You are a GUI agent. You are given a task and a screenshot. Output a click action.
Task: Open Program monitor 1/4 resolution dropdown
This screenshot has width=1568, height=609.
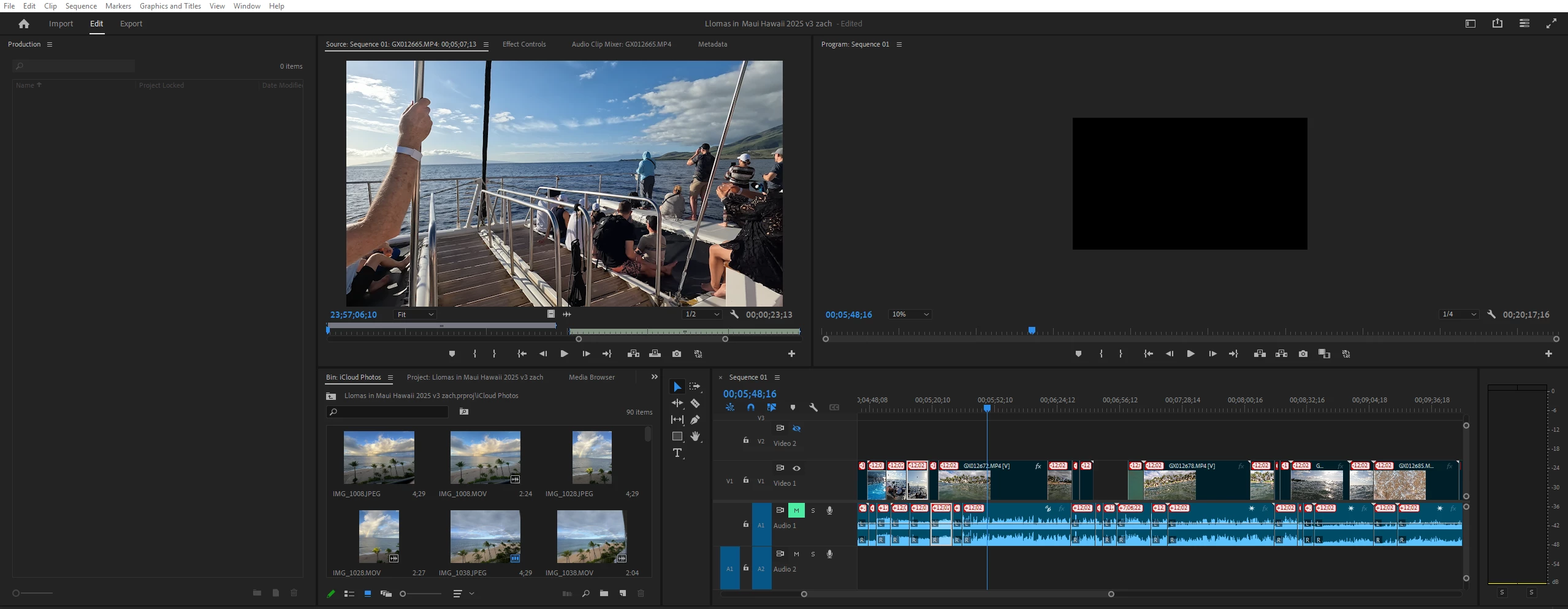pos(1458,315)
